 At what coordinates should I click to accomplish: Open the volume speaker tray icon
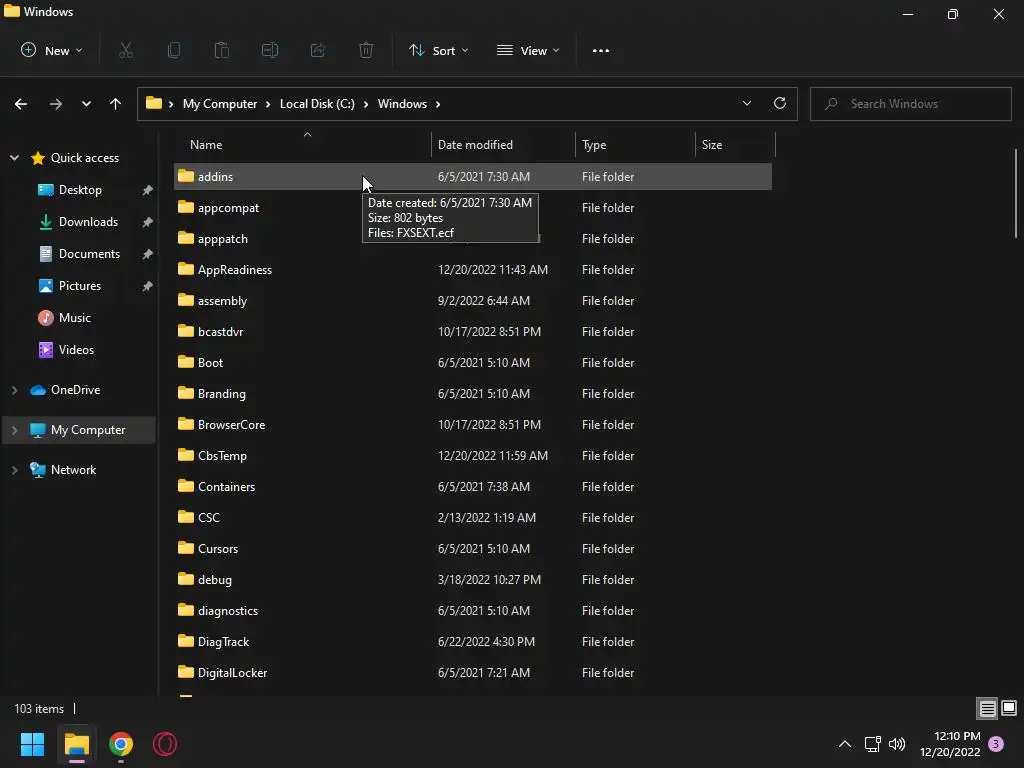pyautogui.click(x=897, y=744)
